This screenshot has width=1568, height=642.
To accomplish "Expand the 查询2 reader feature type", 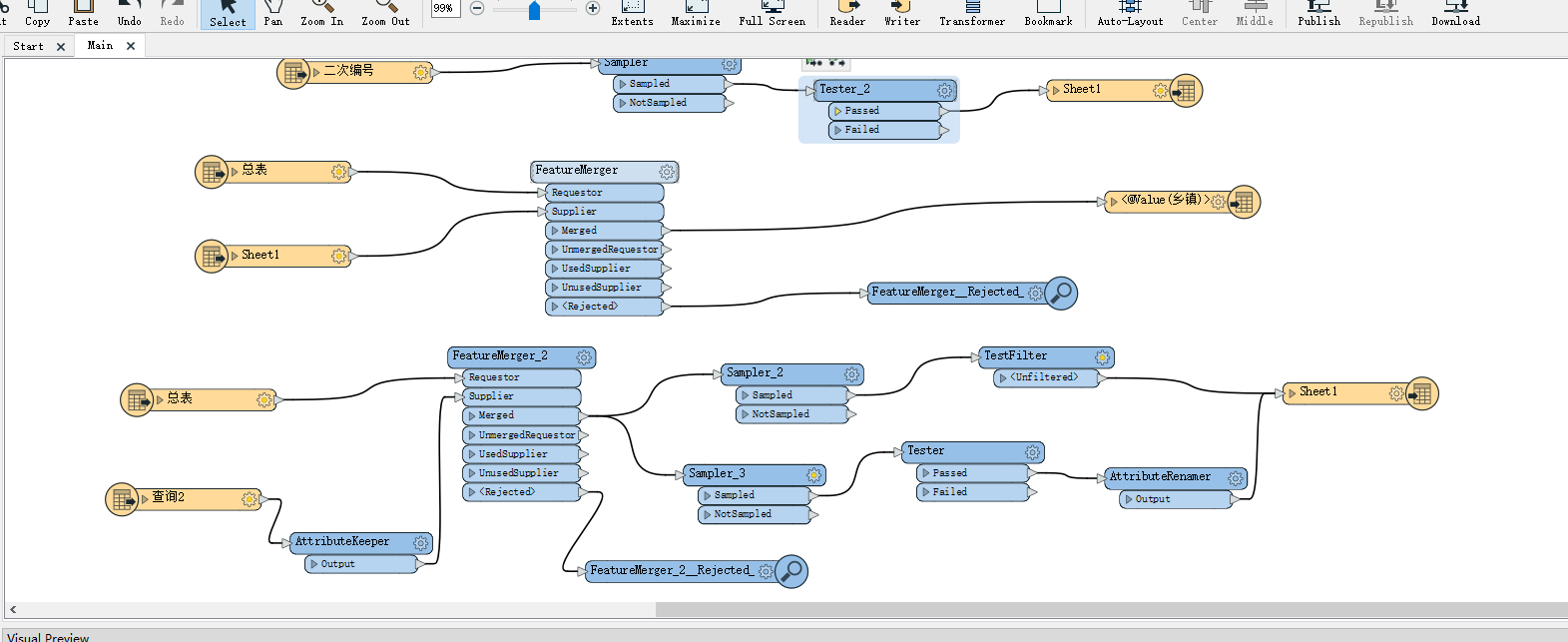I will tap(145, 498).
